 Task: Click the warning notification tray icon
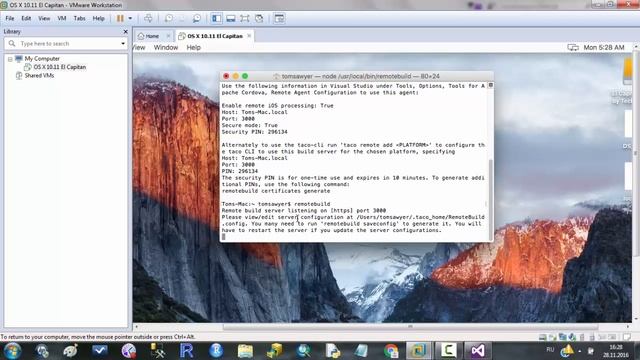coord(567,351)
